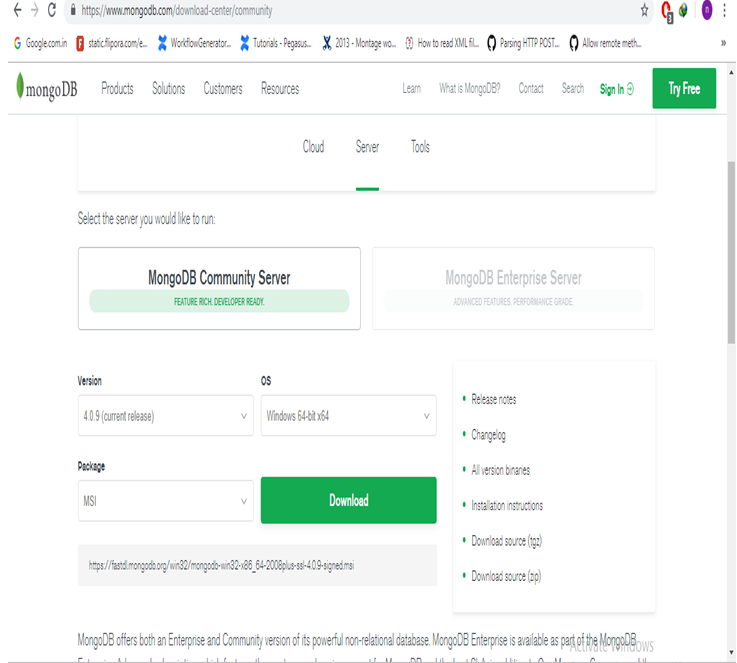The height and width of the screenshot is (663, 737).
Task: Open the Package dropdown showing MSI
Action: [x=165, y=500]
